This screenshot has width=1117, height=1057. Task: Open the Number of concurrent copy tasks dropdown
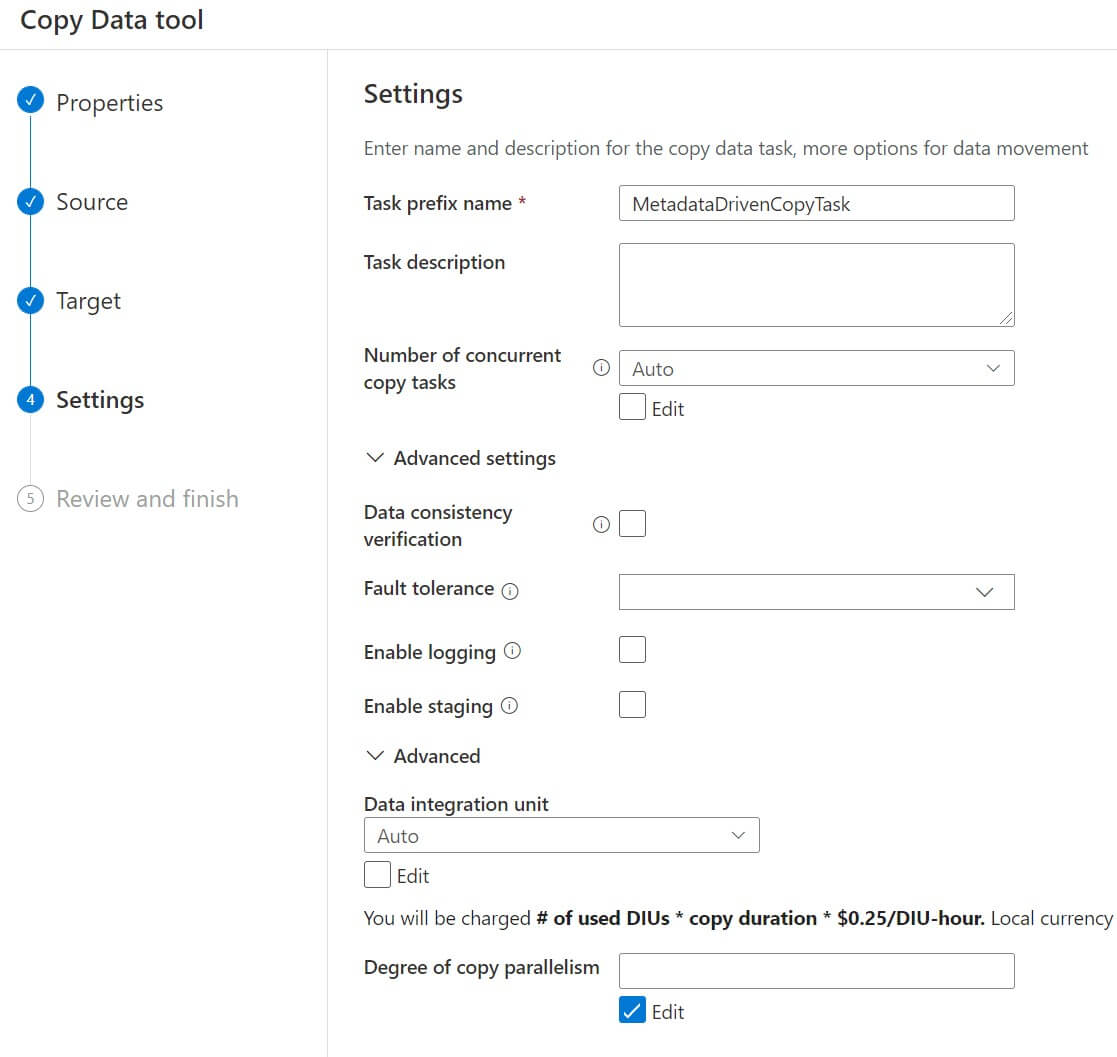click(816, 368)
